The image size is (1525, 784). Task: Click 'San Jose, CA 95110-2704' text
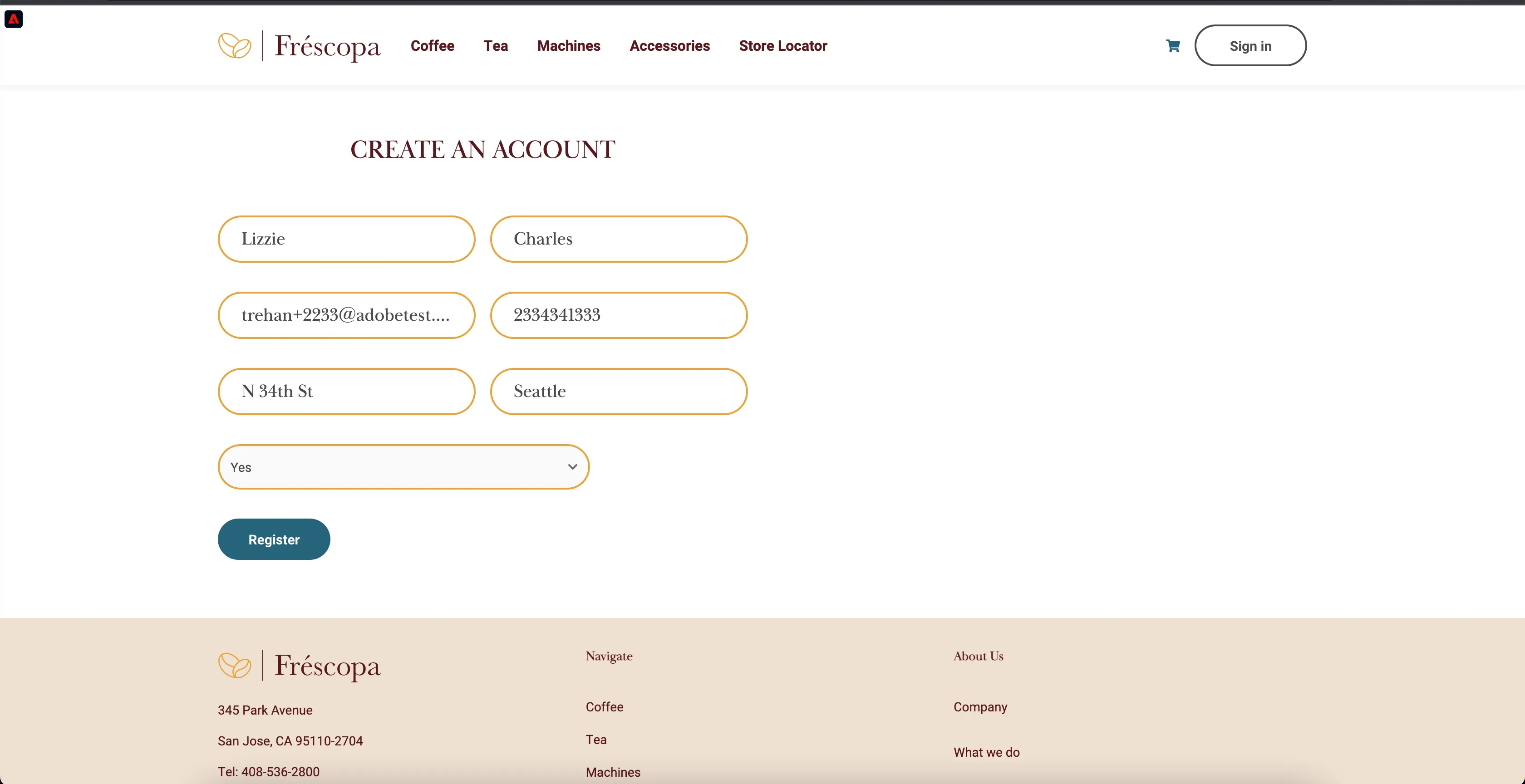coord(290,741)
